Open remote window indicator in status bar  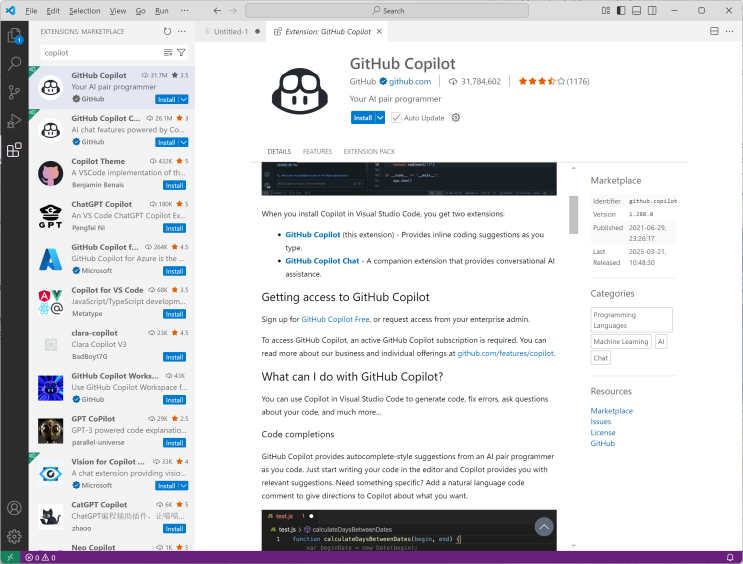[x=10, y=557]
